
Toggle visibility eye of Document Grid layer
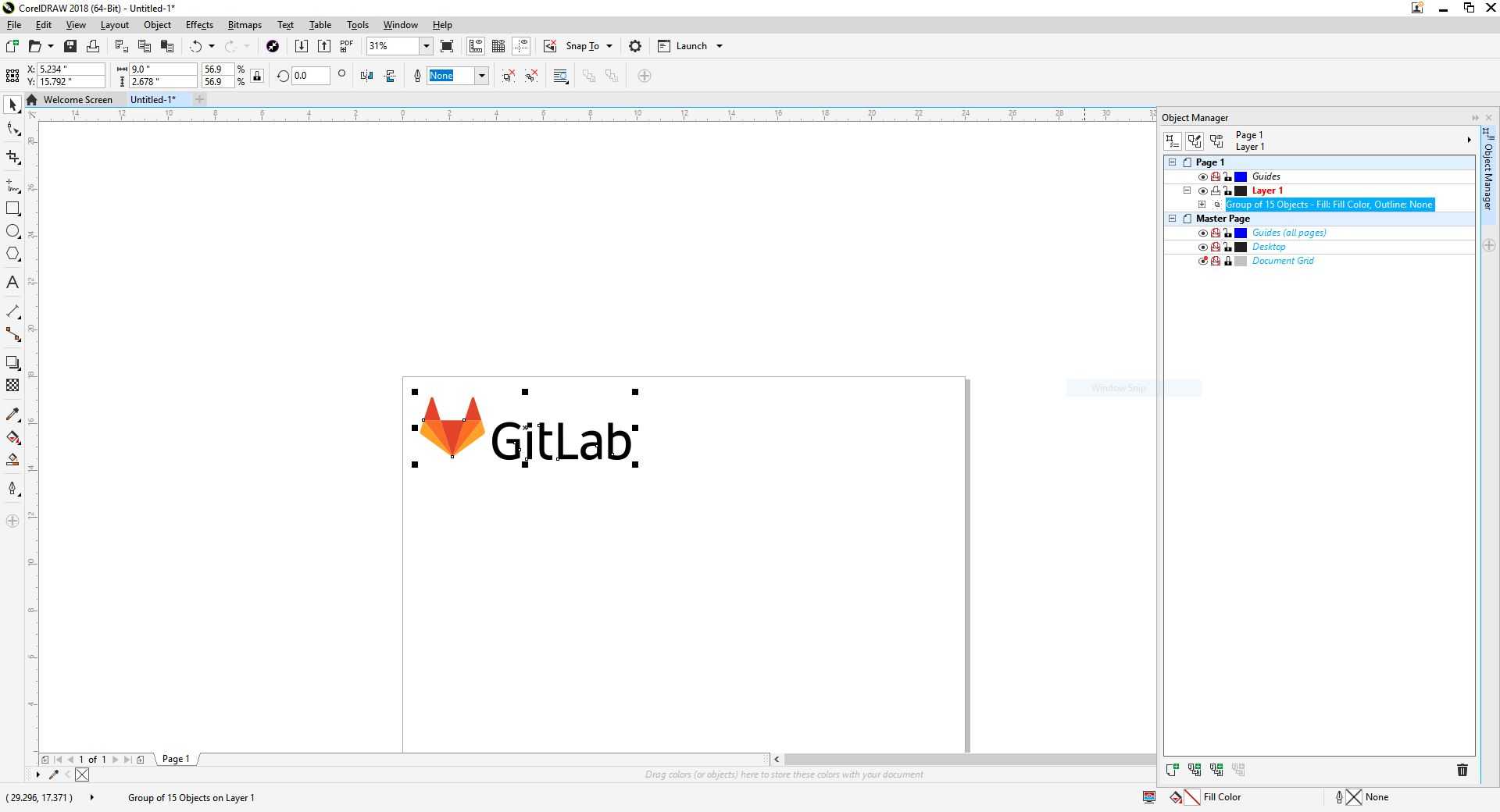pos(1203,262)
